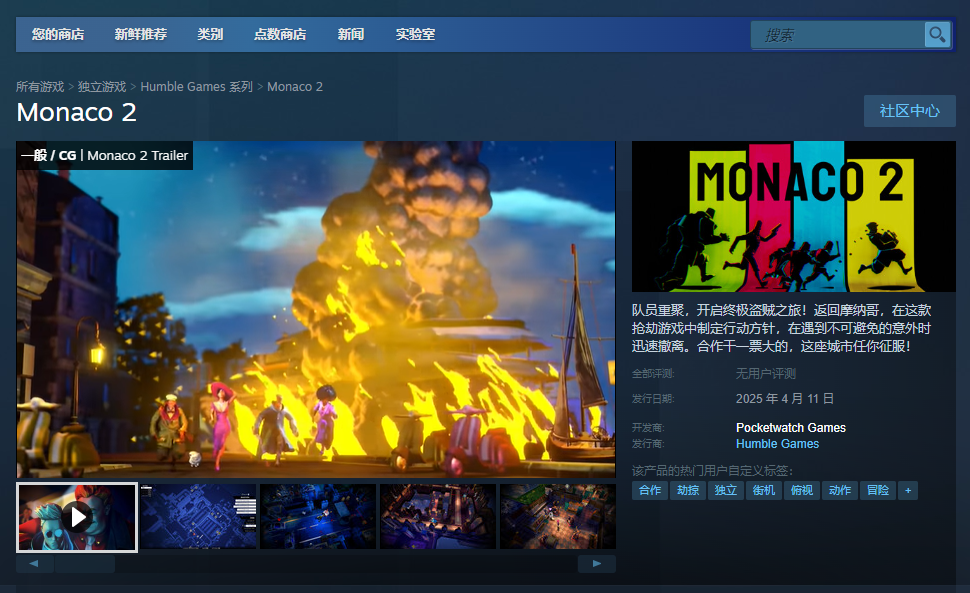Viewport: 970px width, 593px height.
Task: Select the 冒险 tag
Action: (878, 490)
